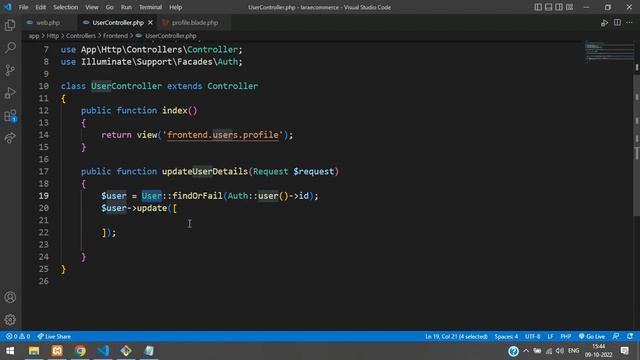This screenshot has height=360, width=640.
Task: Click the volume icon in system tray
Action: pos(560,351)
